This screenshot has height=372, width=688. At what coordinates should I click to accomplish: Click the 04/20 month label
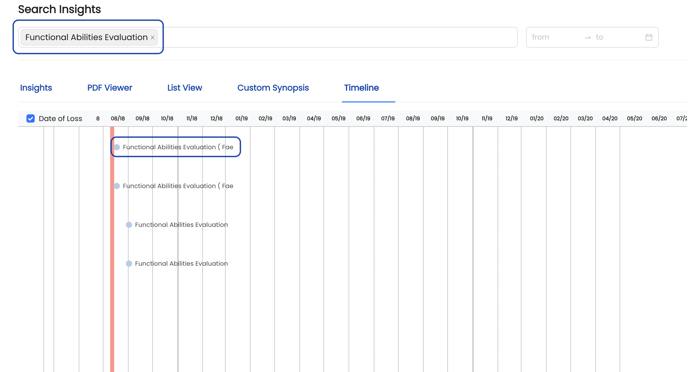click(x=609, y=118)
